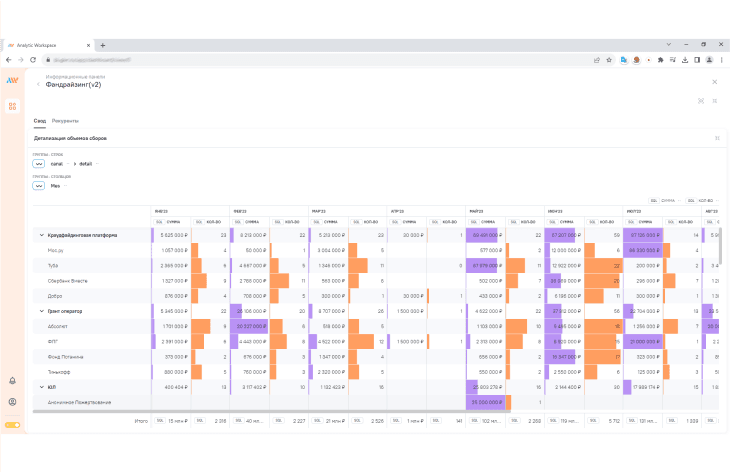
Task: Open a new browser tab
Action: pyautogui.click(x=103, y=46)
